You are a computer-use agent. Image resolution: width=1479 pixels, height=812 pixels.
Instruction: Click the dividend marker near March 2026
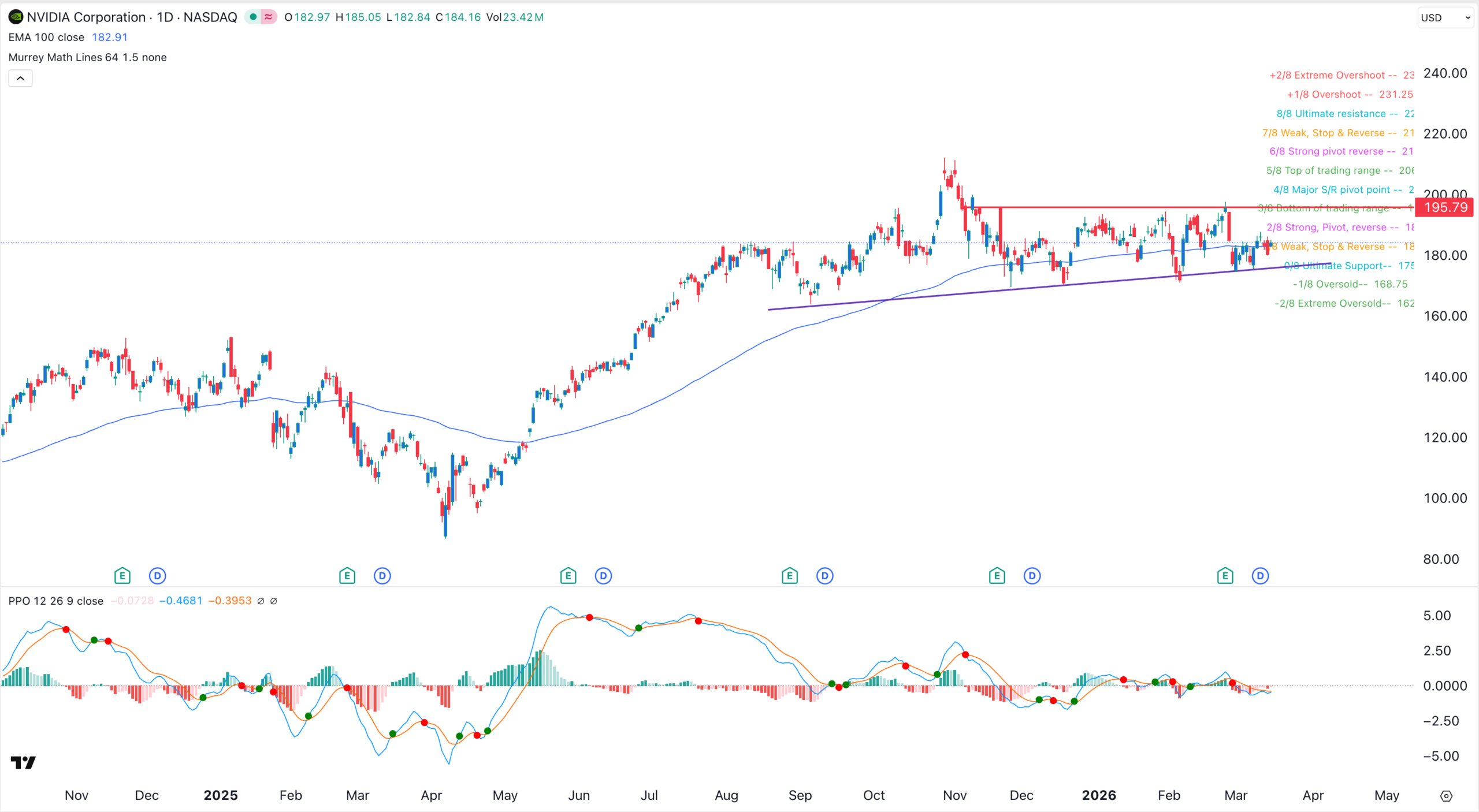pos(1261,576)
